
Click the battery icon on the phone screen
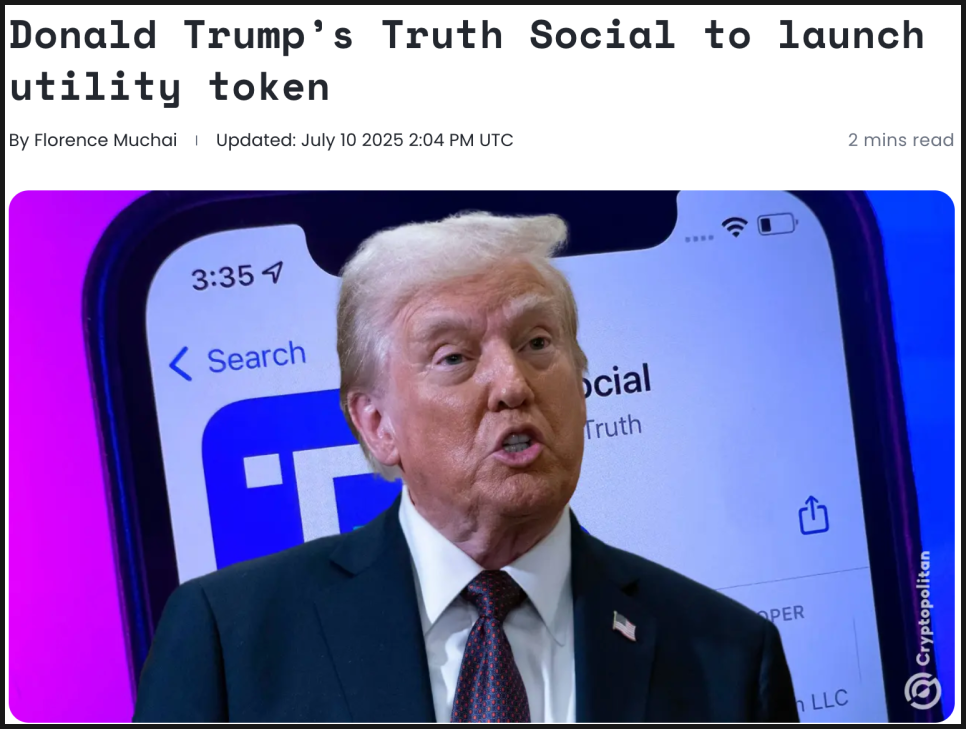tap(777, 224)
